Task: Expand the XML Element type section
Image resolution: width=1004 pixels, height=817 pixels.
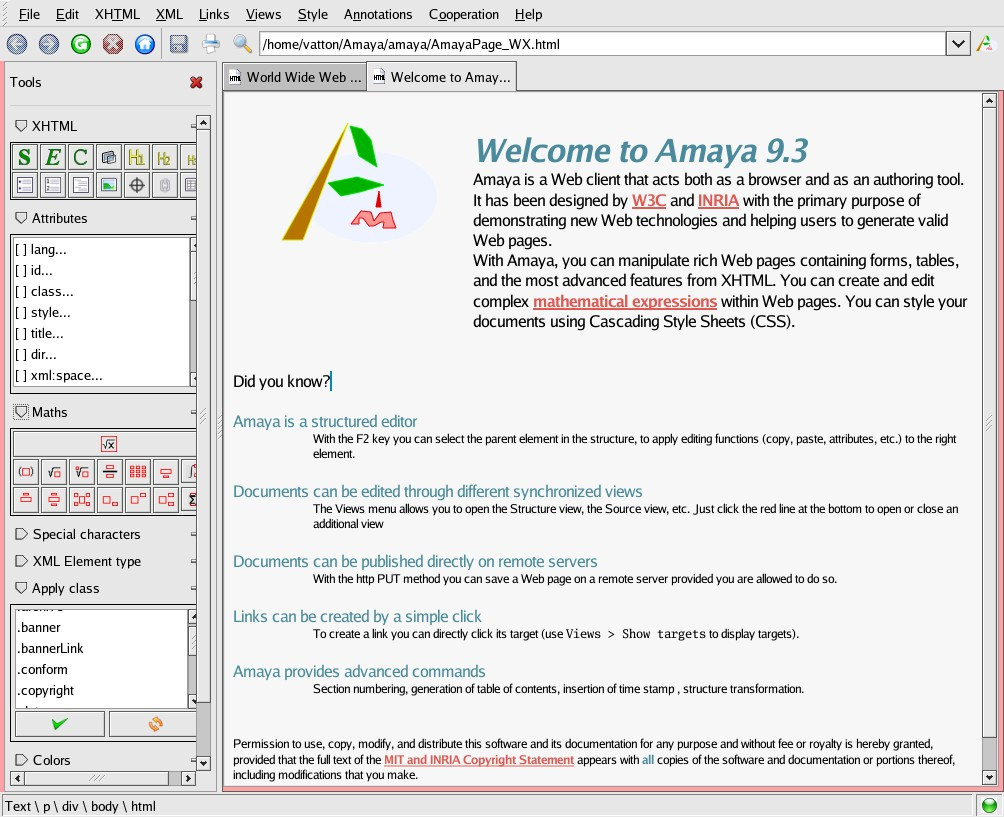Action: click(21, 561)
